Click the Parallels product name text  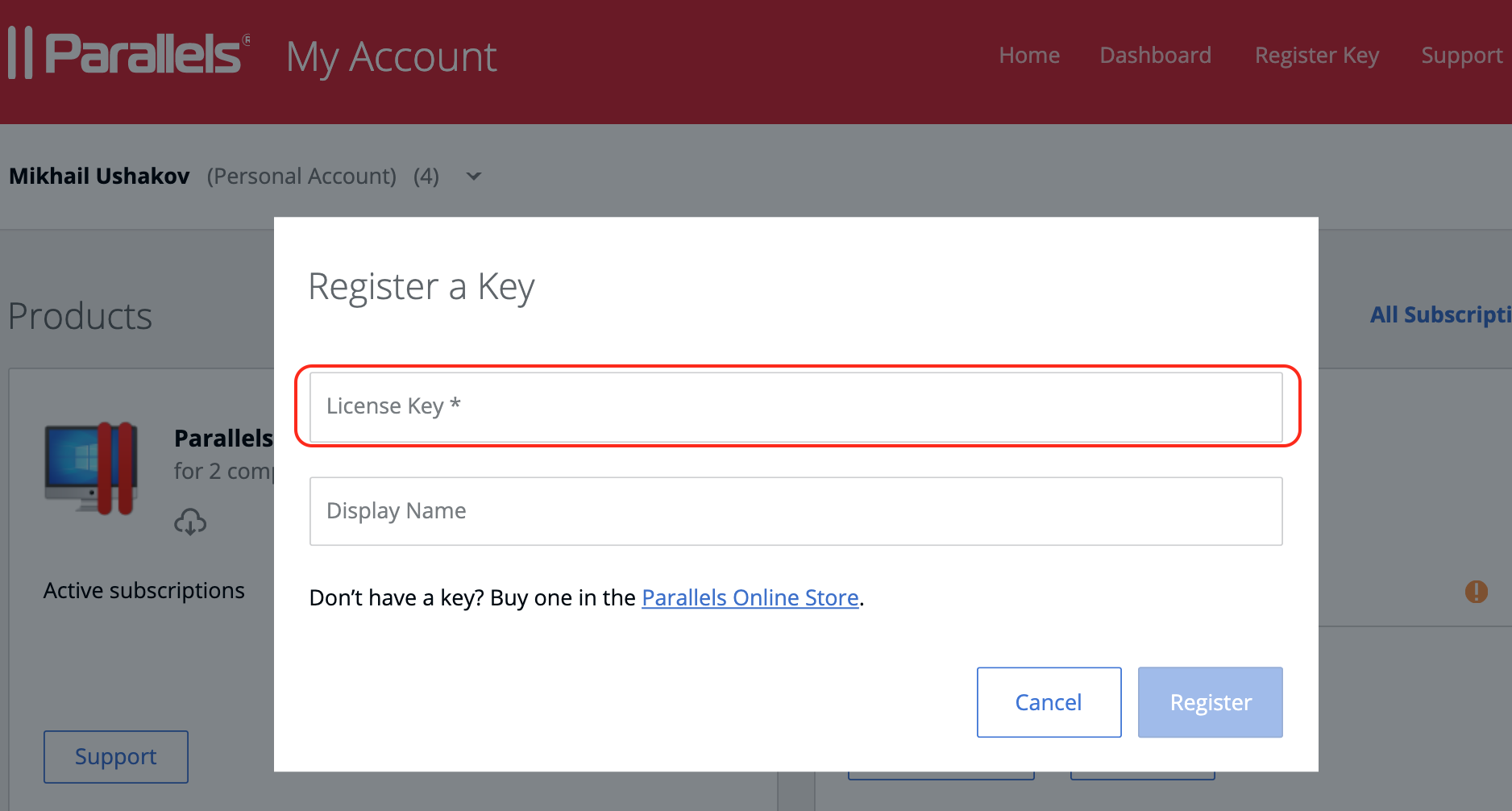223,439
